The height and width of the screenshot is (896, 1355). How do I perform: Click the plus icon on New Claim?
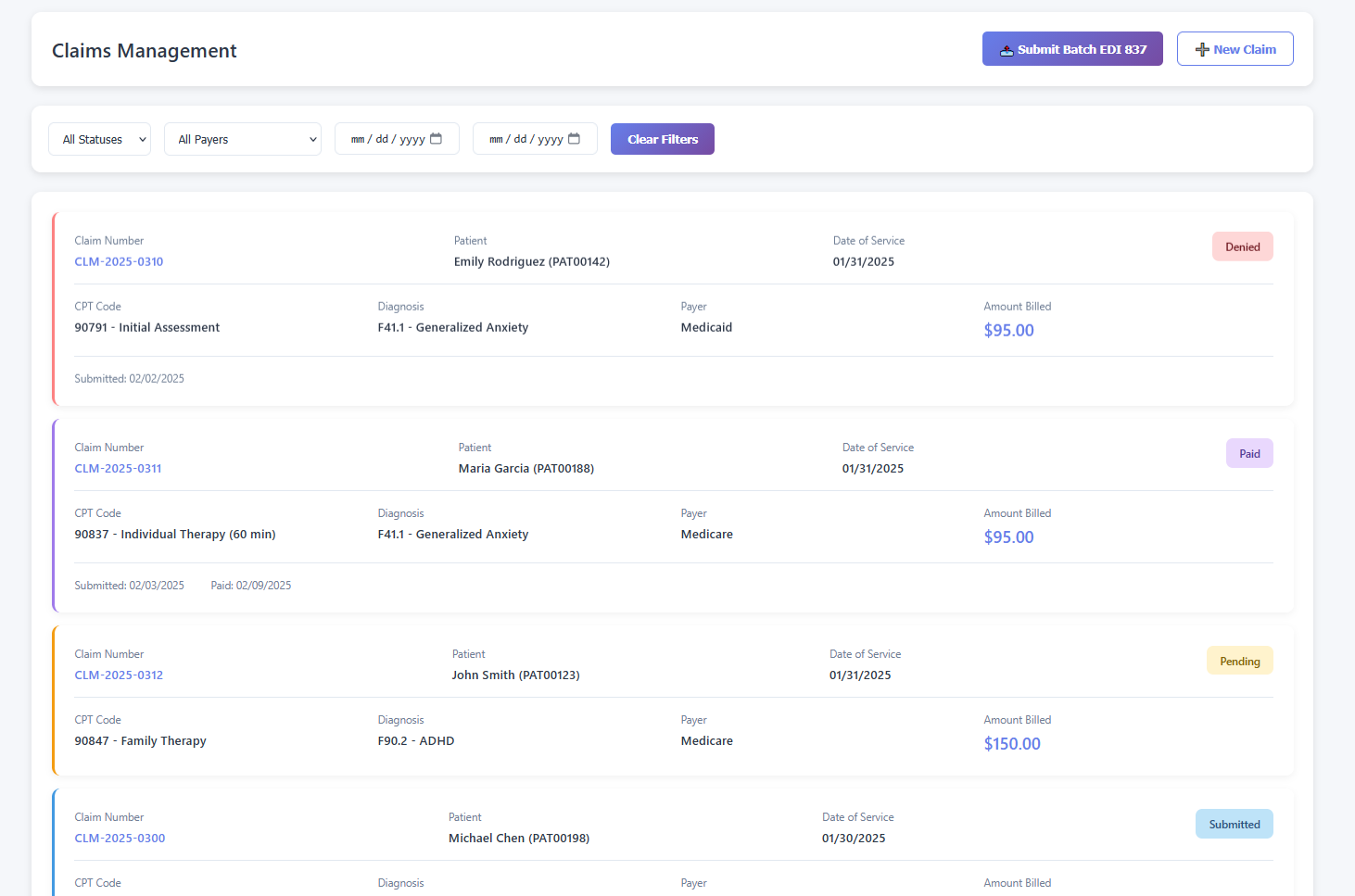1202,50
